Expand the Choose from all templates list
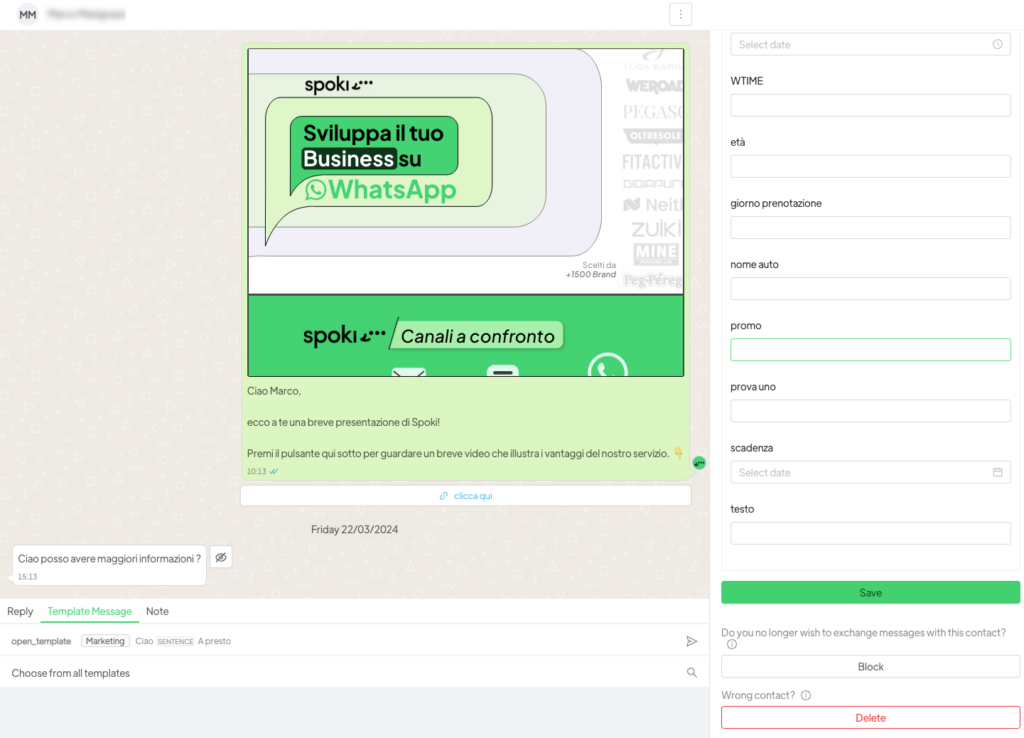 [x=340, y=673]
